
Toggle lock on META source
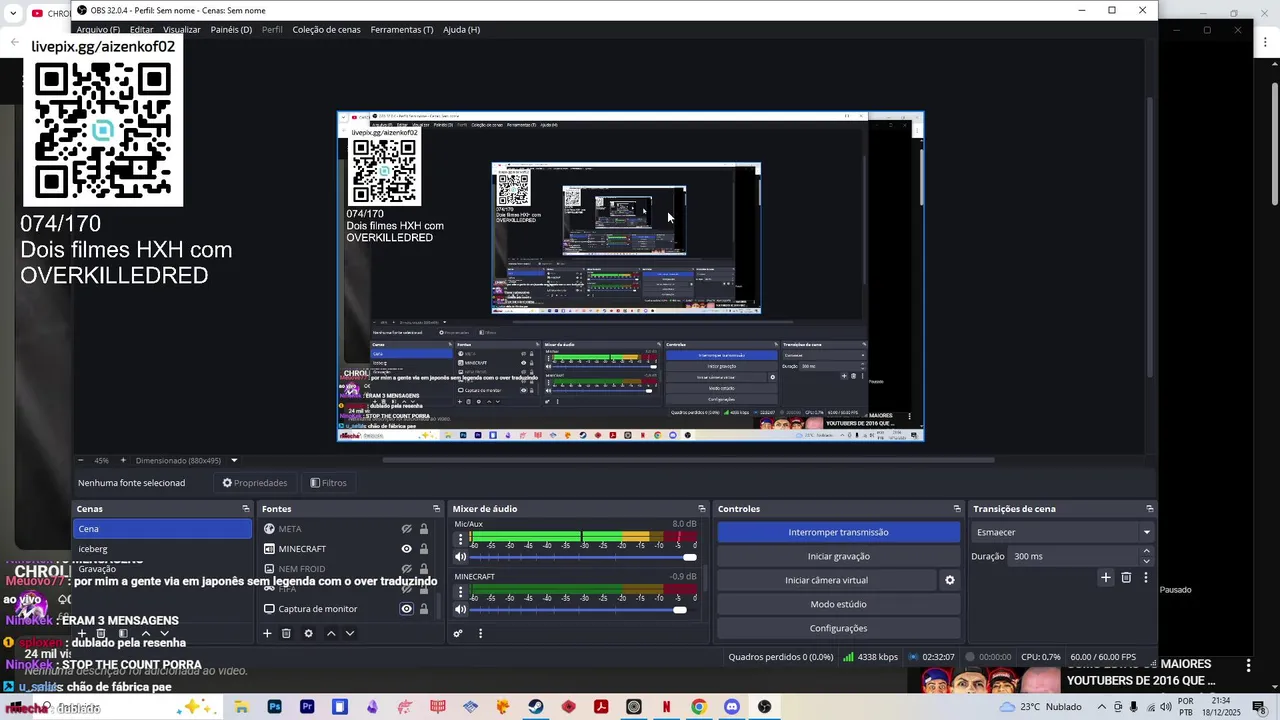pyautogui.click(x=424, y=529)
